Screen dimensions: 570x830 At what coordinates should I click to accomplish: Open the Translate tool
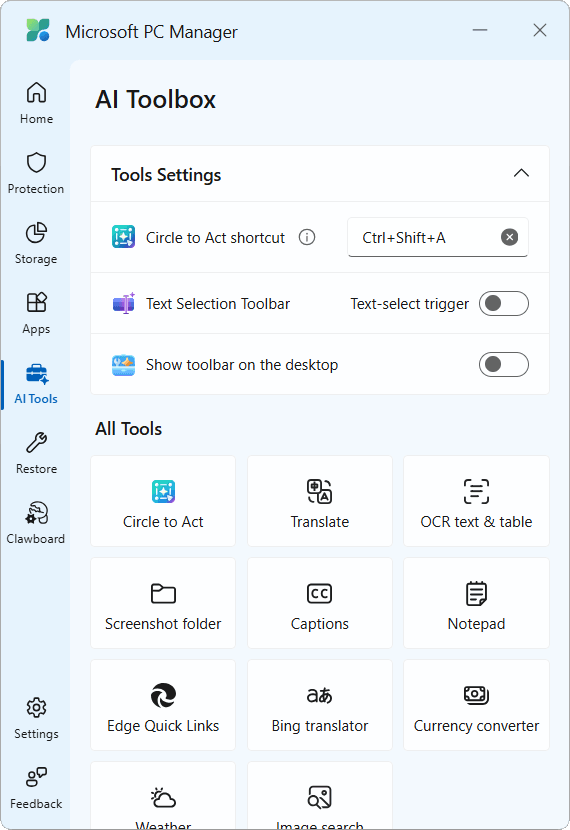pos(320,501)
